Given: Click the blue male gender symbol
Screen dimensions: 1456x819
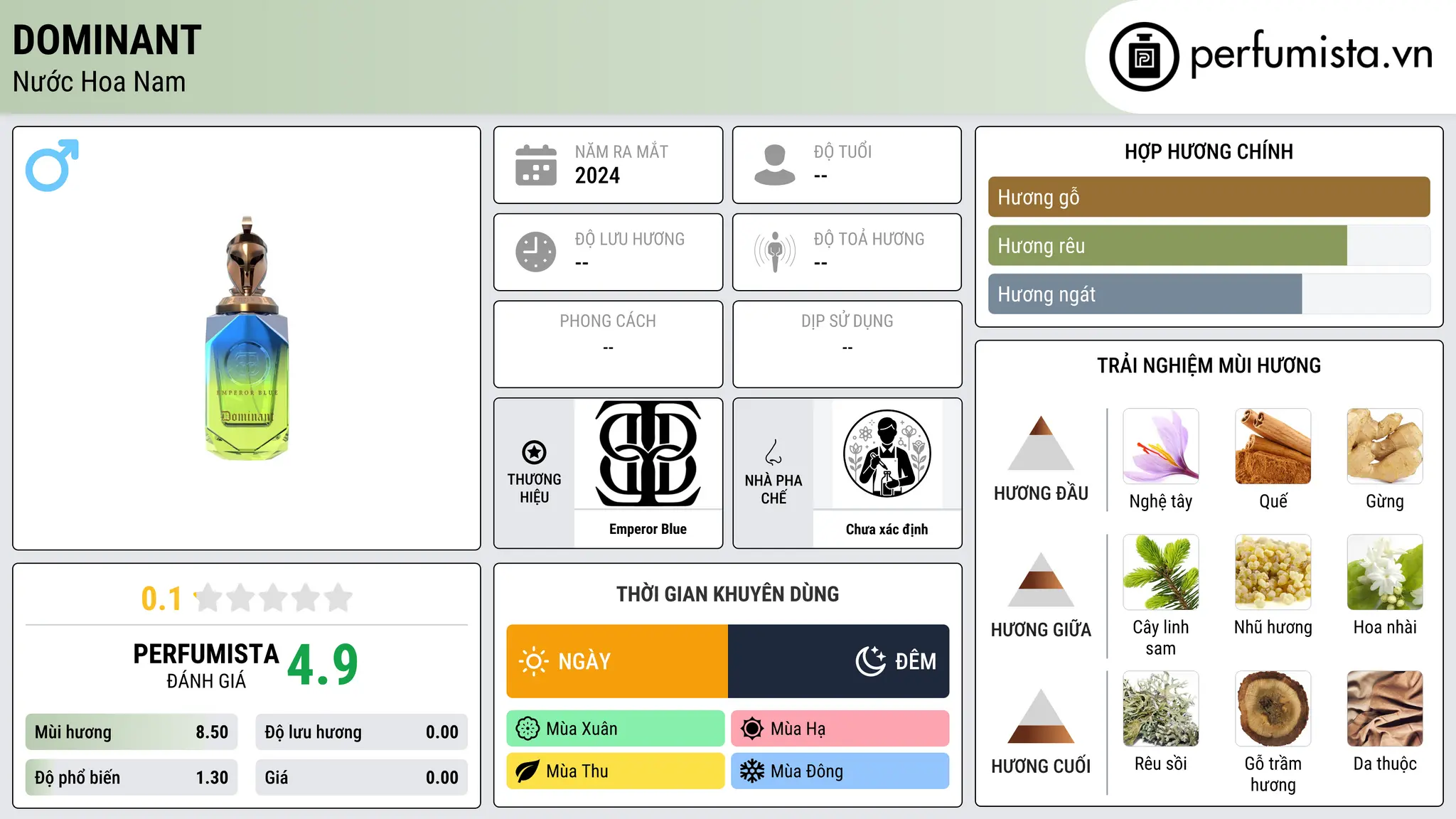Looking at the screenshot, I should (x=52, y=165).
